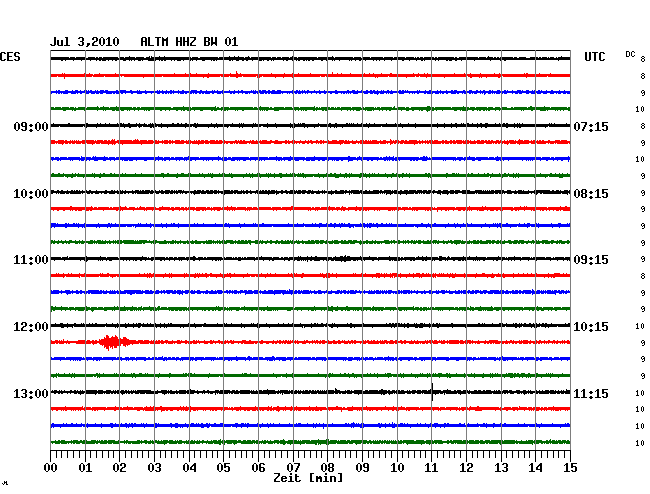650x494 pixels.
Task: Click the 'UTC' column header
Action: (594, 57)
